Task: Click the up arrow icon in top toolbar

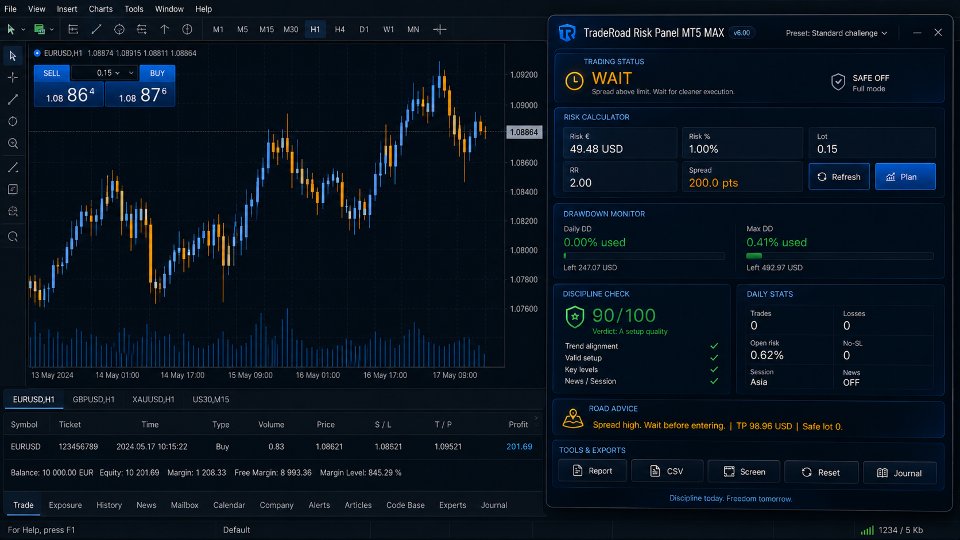Action: point(165,29)
